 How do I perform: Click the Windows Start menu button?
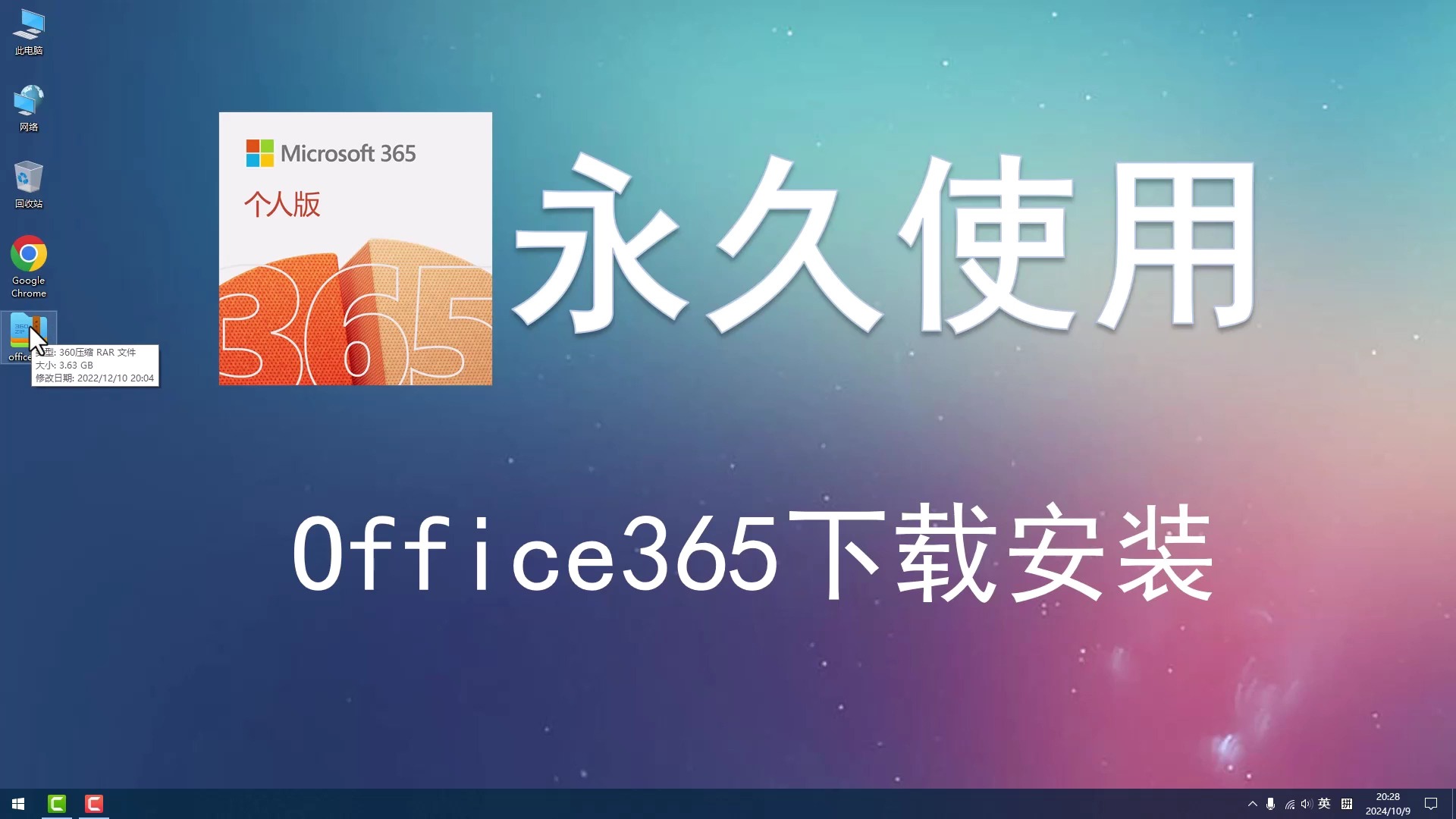point(17,803)
